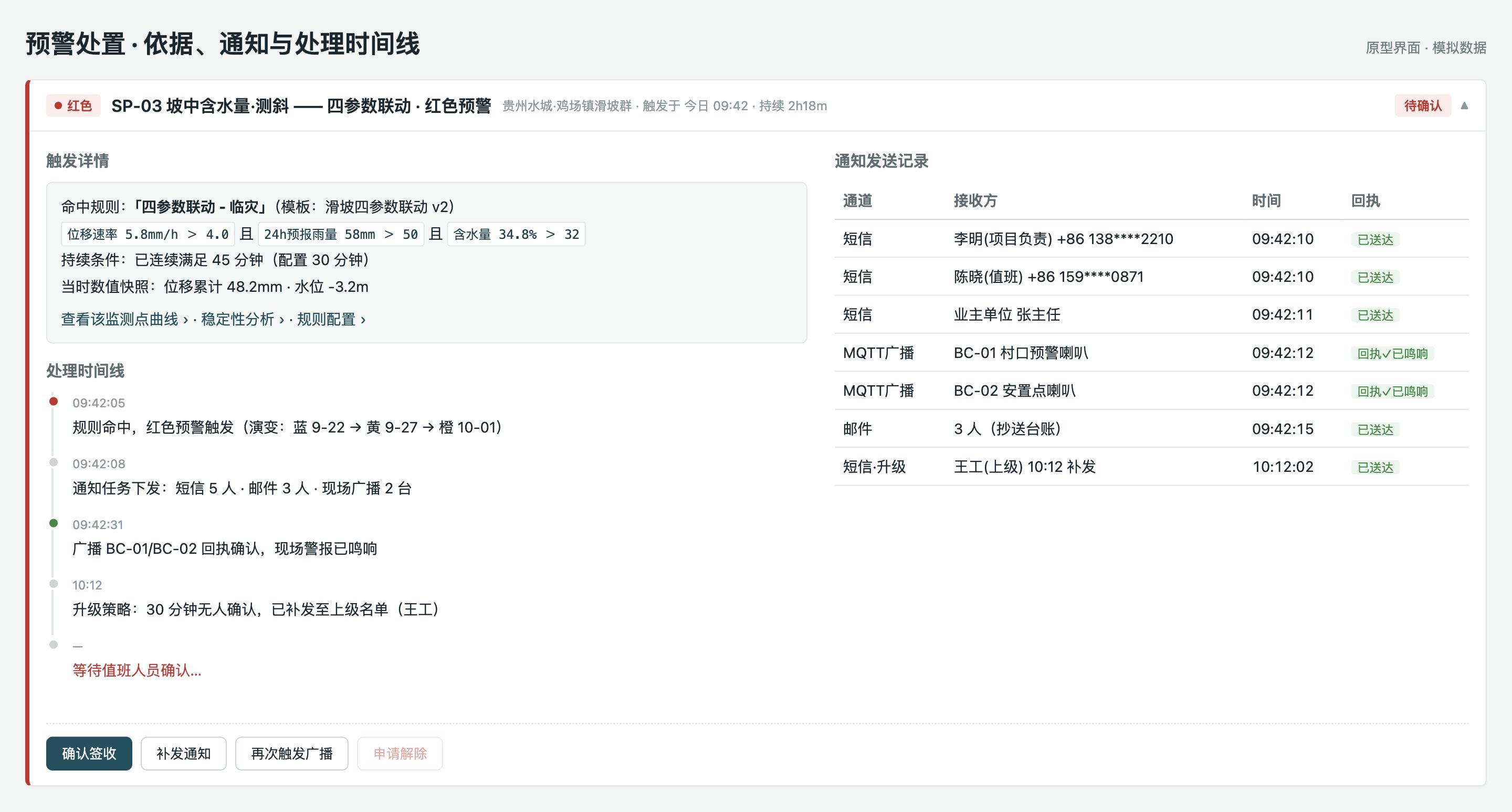Click 已送达 receipt for 邮件 row

click(x=1375, y=429)
